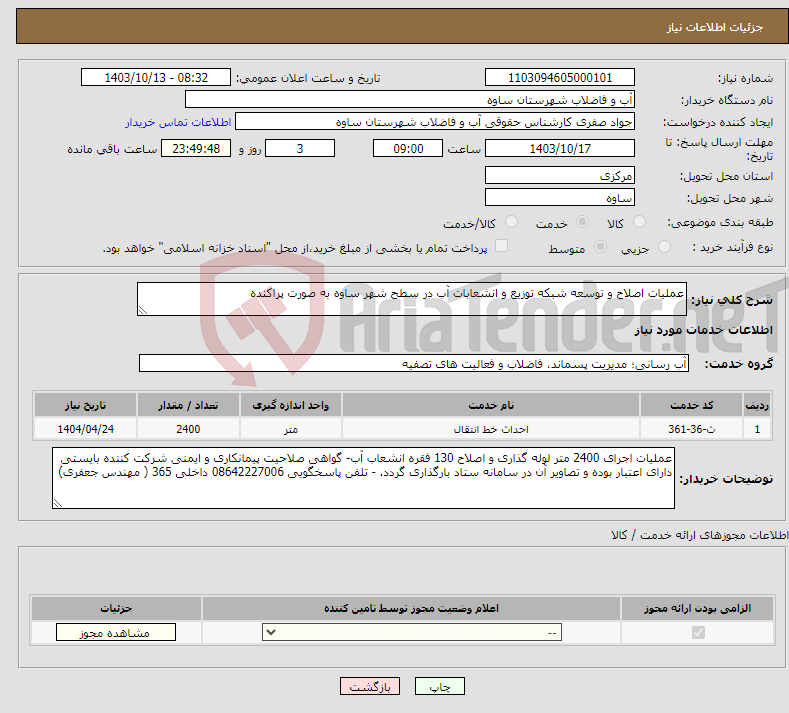Toggle the اسناد خزانه اسلامی payment checkbox
Screen dimensions: 789x713
click(502, 246)
